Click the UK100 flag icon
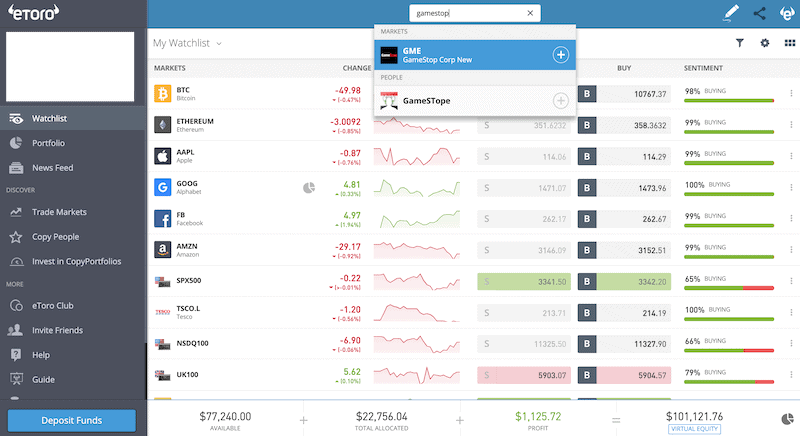 click(x=162, y=375)
